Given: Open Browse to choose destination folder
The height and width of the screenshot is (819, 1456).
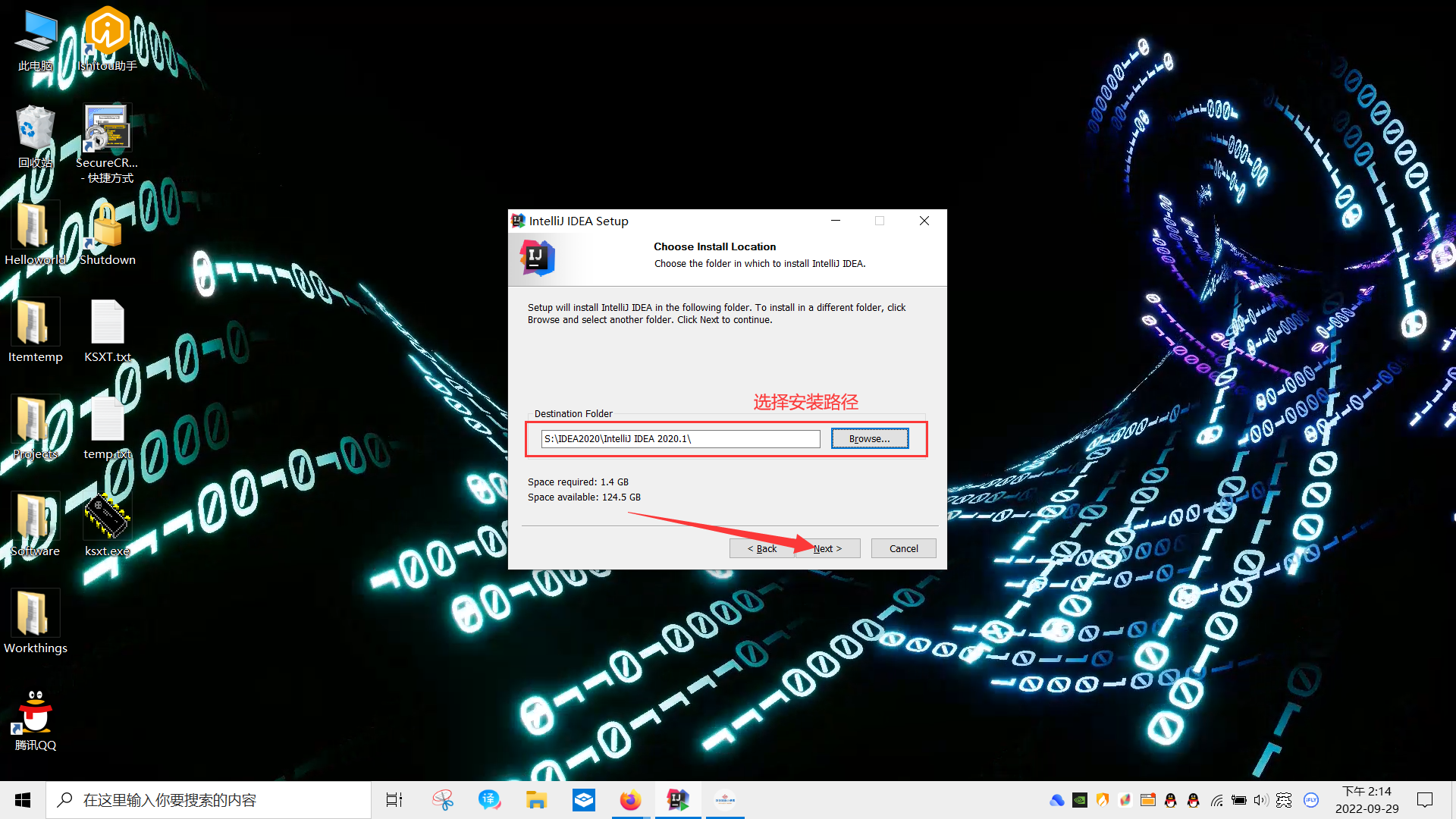Looking at the screenshot, I should click(869, 438).
